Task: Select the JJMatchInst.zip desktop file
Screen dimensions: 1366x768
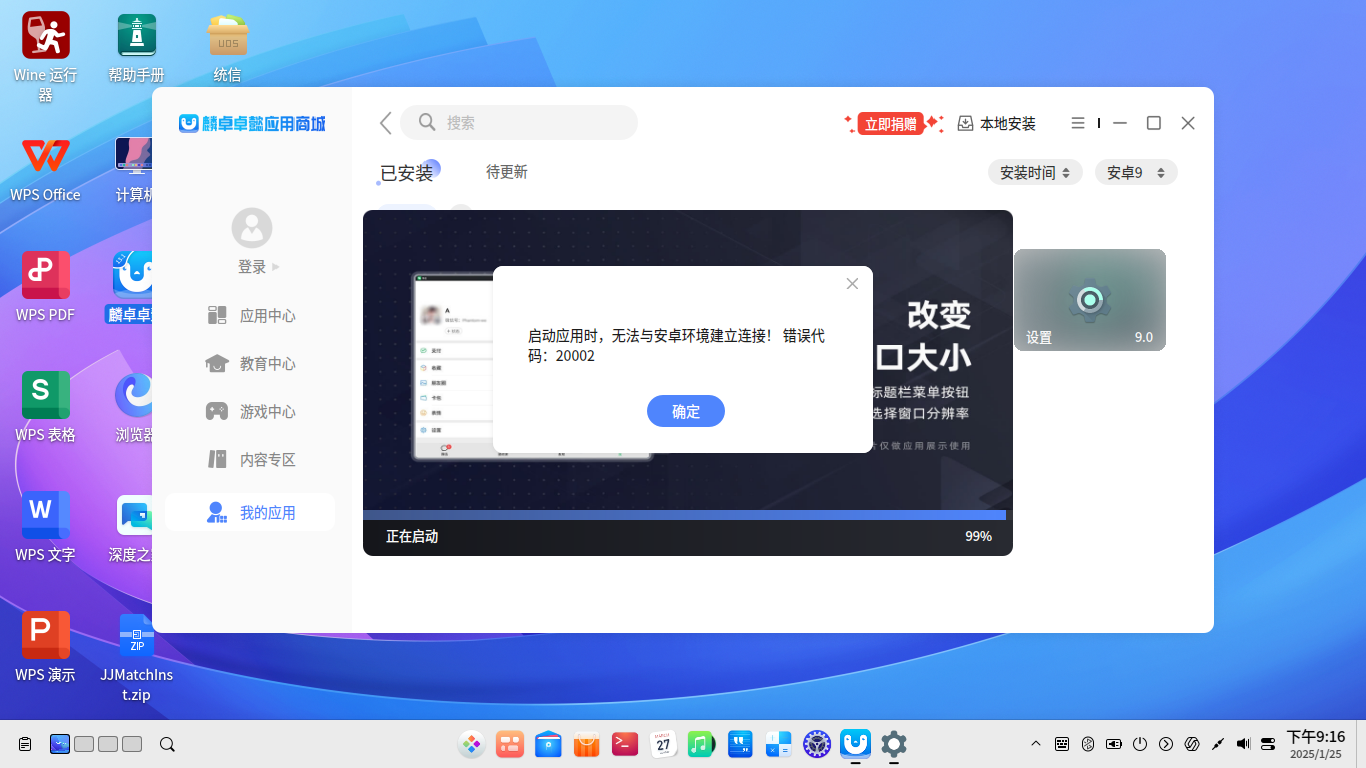Action: (x=137, y=657)
